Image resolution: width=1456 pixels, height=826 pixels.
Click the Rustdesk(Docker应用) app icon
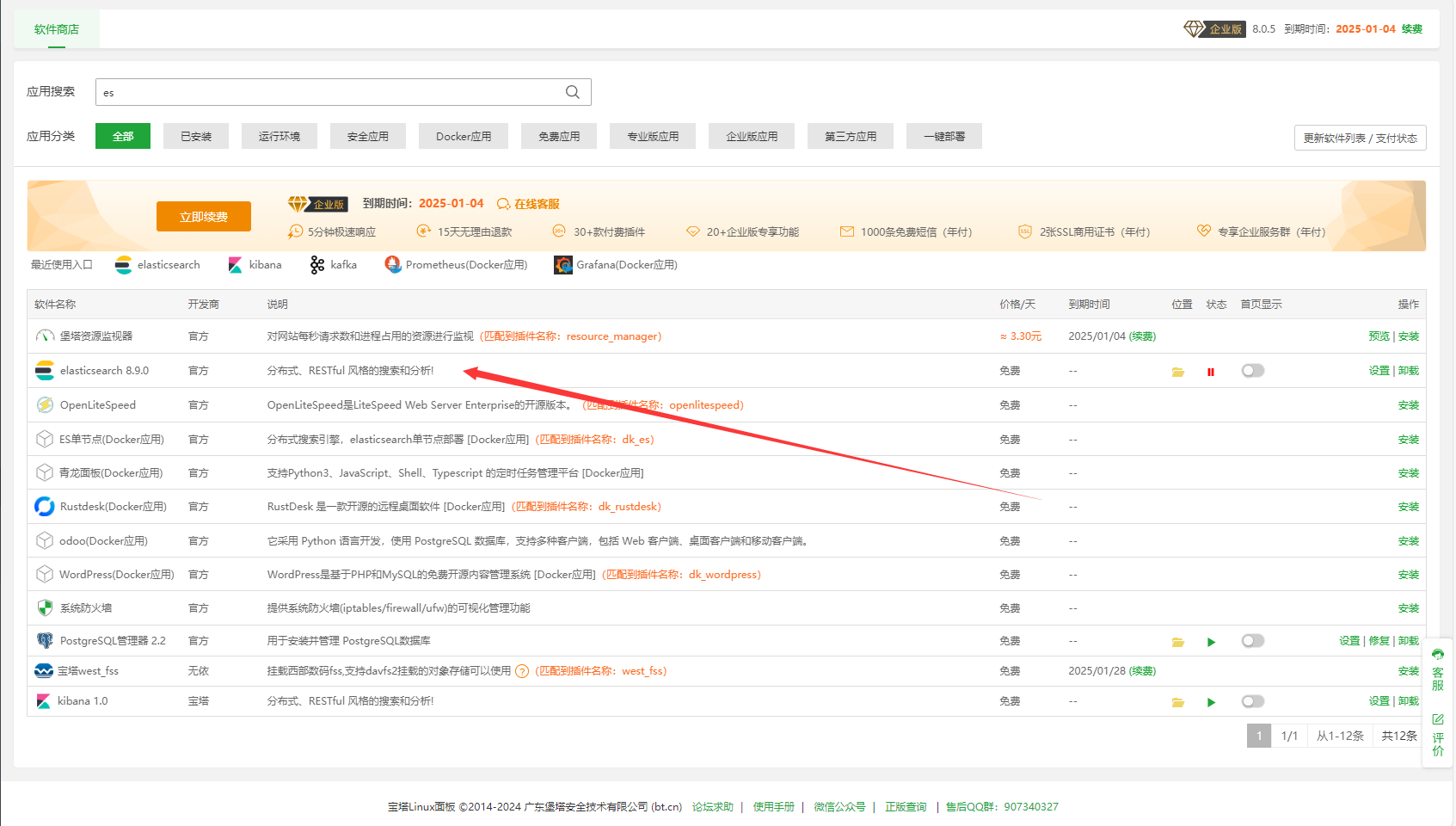coord(45,507)
